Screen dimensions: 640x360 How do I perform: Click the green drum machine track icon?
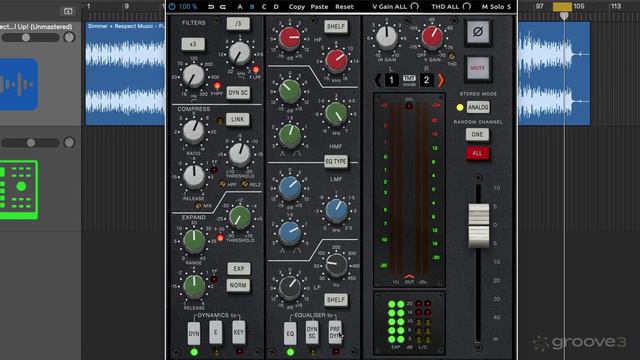click(18, 190)
